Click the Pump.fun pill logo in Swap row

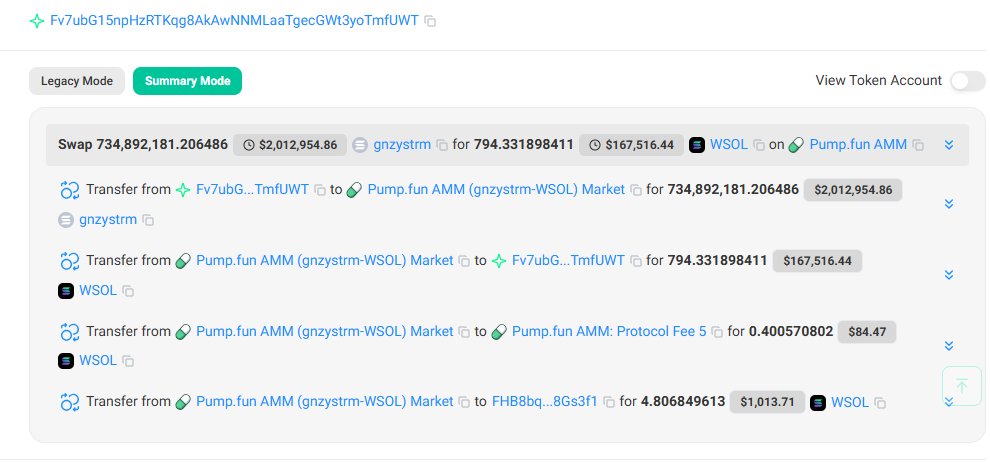[x=797, y=145]
